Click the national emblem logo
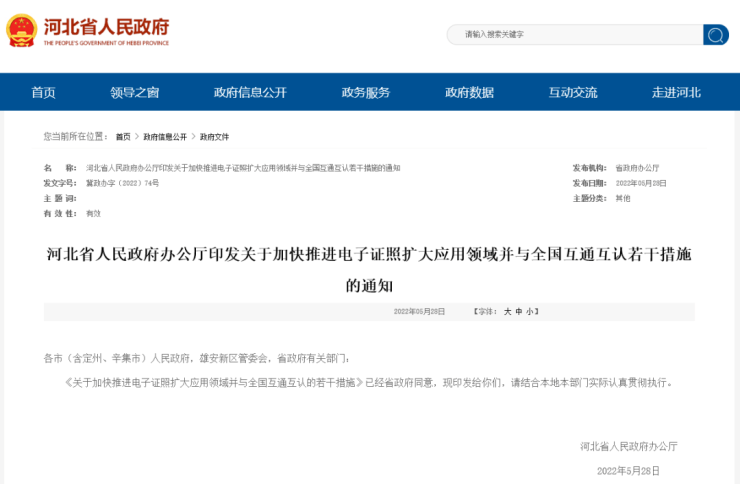740x484 pixels. pos(21,31)
